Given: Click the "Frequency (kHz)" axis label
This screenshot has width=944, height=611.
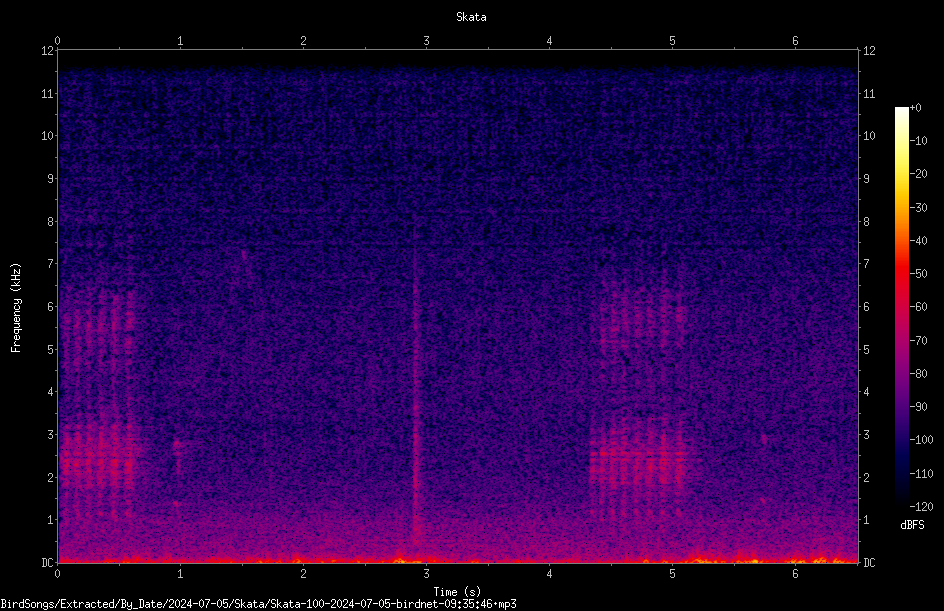Looking at the screenshot, I should tap(16, 308).
